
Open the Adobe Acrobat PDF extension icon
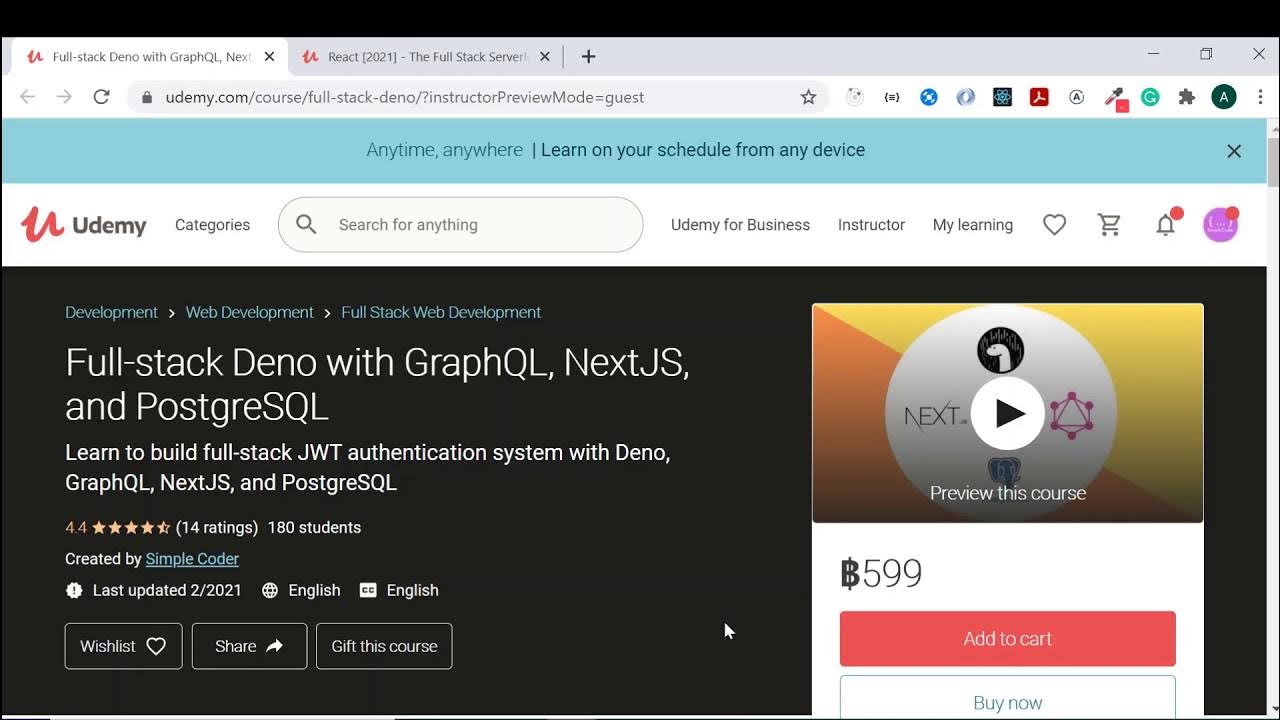[1039, 97]
